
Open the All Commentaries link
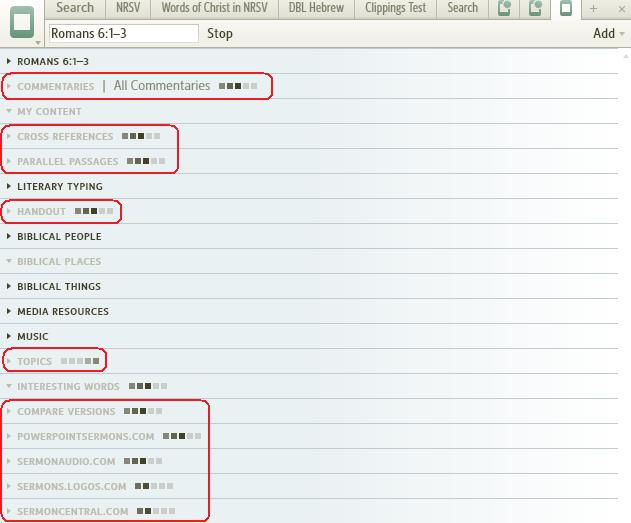click(x=162, y=86)
